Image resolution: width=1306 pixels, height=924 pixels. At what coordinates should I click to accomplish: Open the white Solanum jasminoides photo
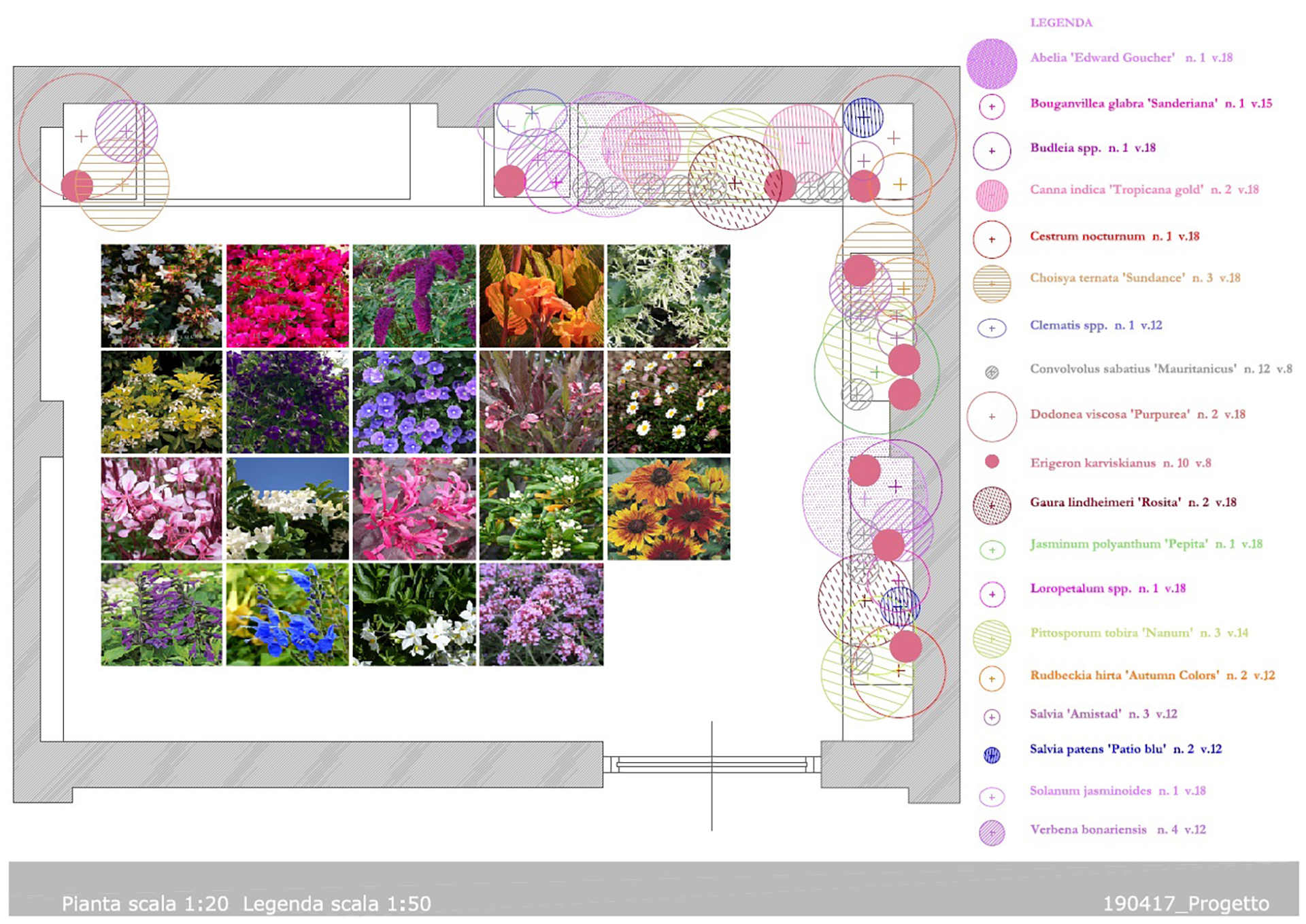point(414,614)
